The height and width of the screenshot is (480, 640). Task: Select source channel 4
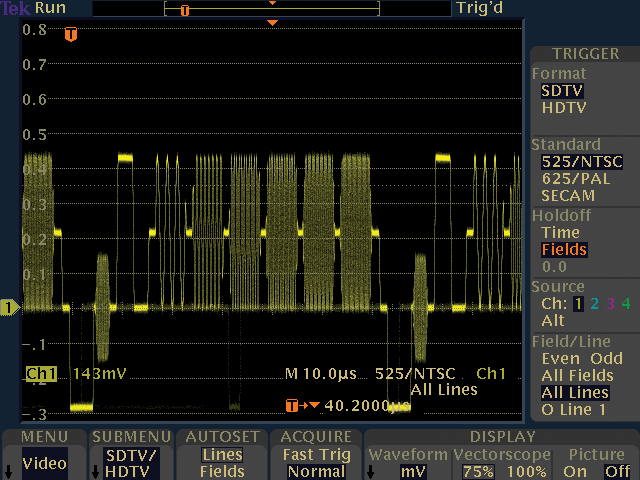click(625, 304)
